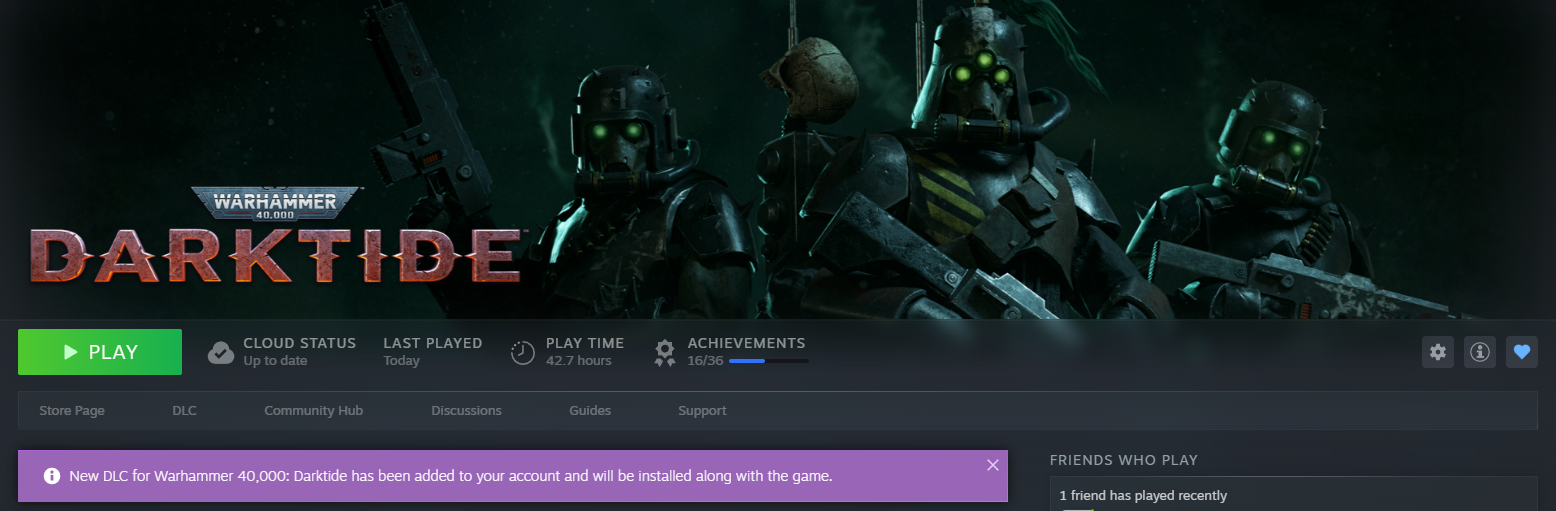
Task: Click the play time clock icon
Action: 523,353
